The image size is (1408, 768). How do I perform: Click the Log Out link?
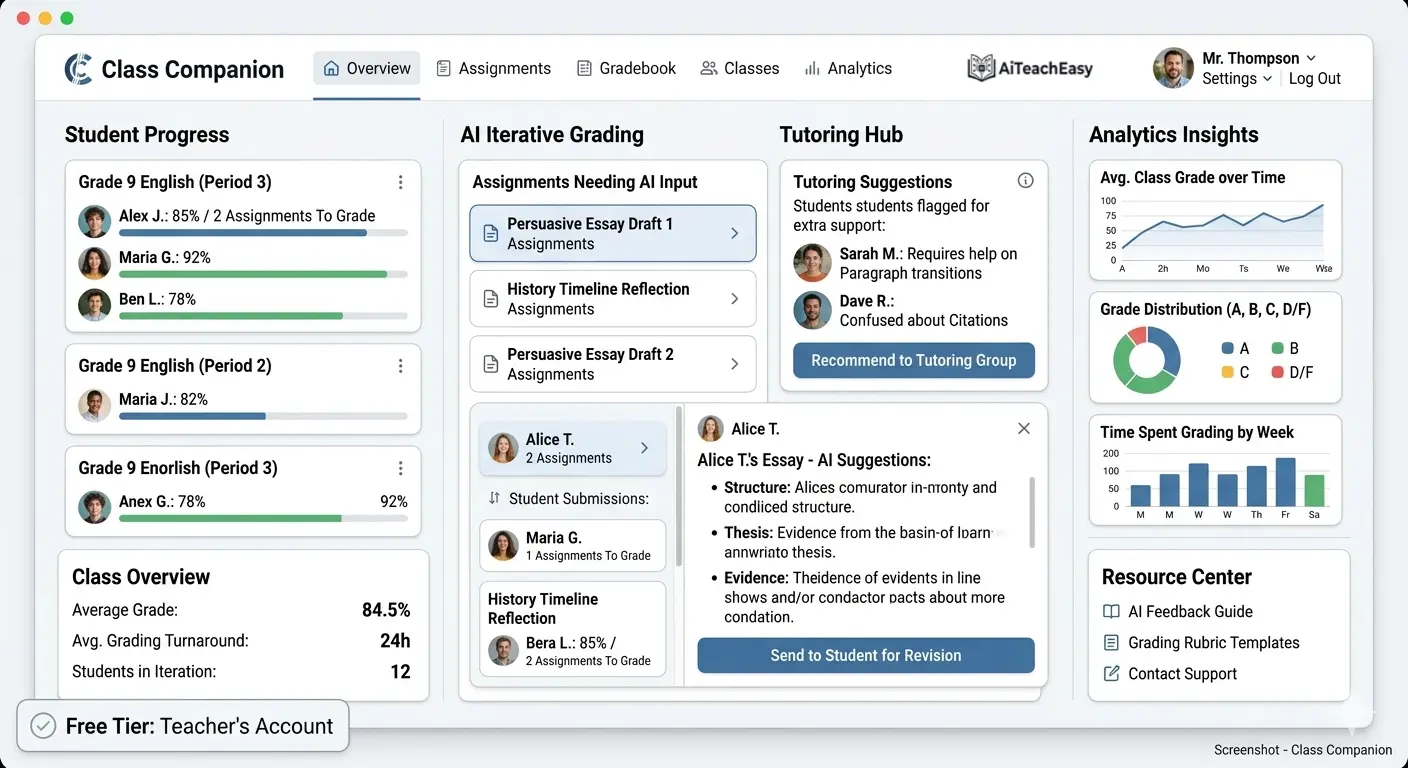[x=1314, y=79]
